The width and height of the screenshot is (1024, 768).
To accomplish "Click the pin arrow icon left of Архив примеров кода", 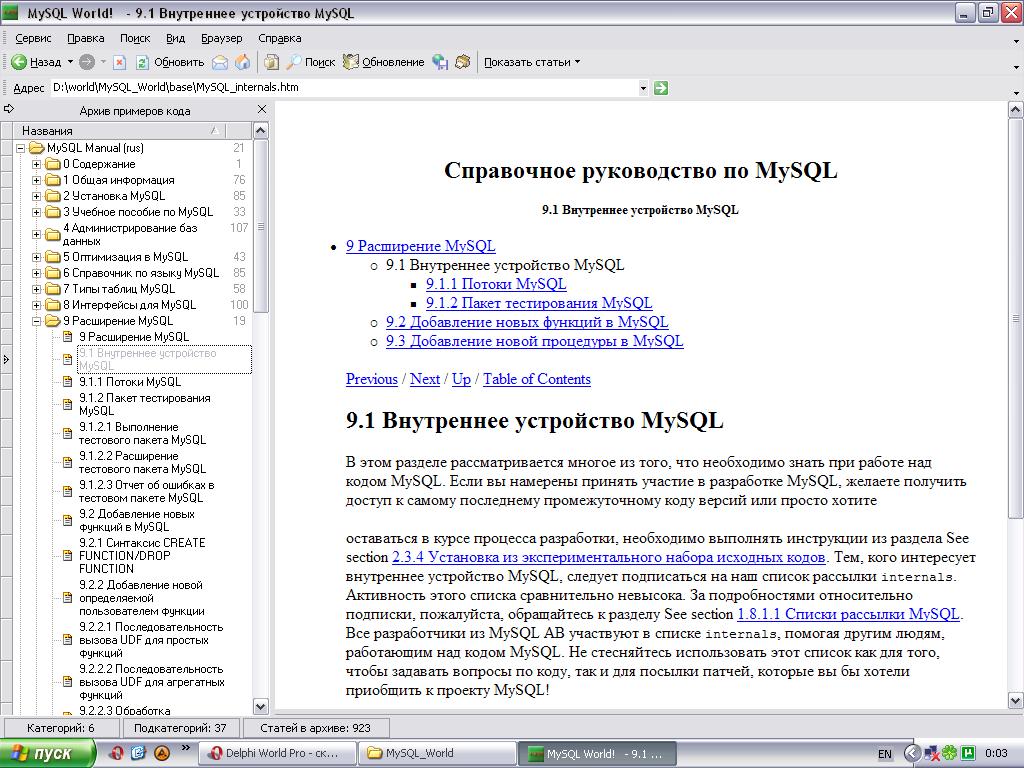I will coord(8,109).
